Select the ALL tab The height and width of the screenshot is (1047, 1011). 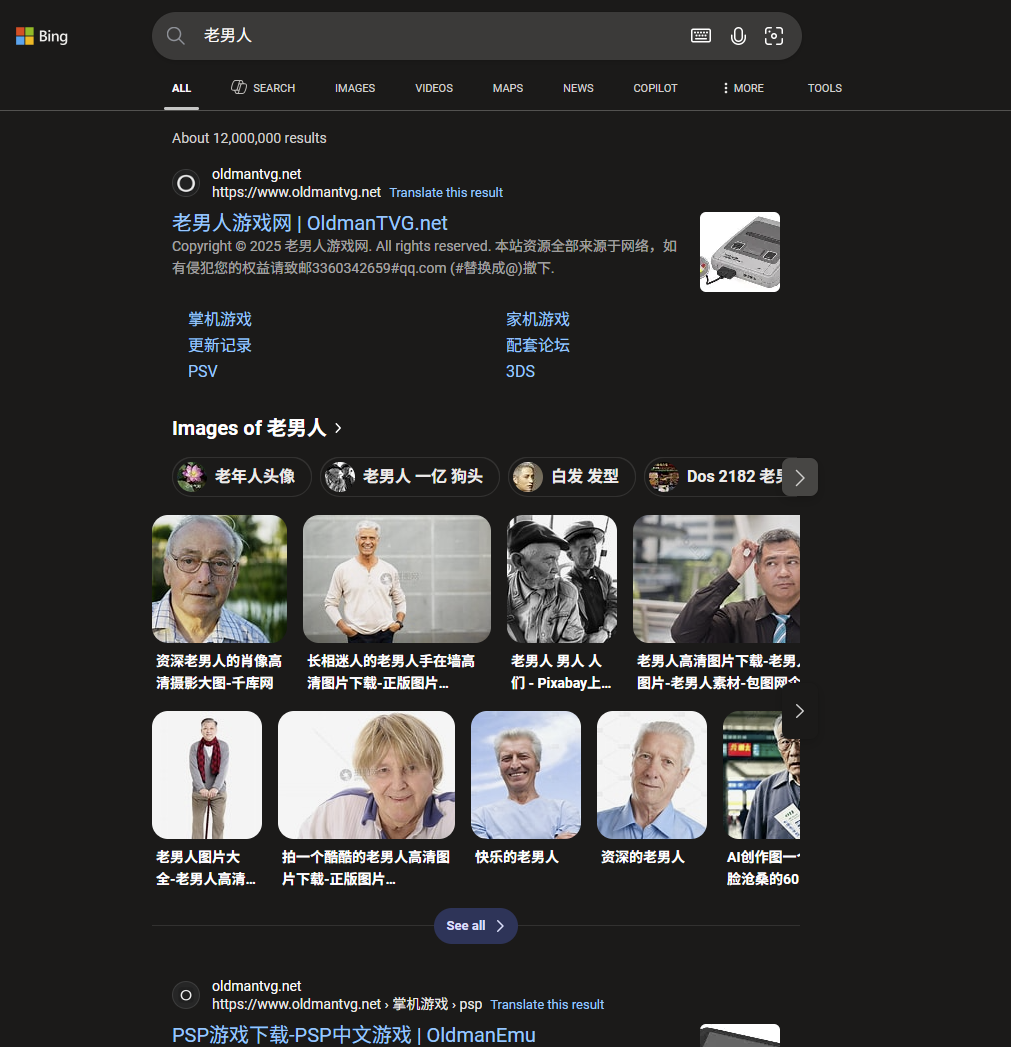point(182,88)
